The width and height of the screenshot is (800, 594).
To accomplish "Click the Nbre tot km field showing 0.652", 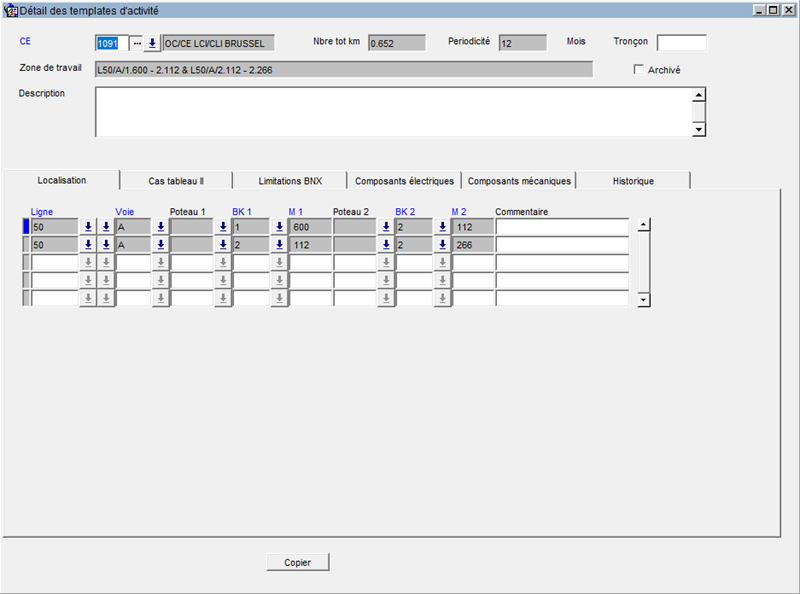I will click(x=397, y=43).
